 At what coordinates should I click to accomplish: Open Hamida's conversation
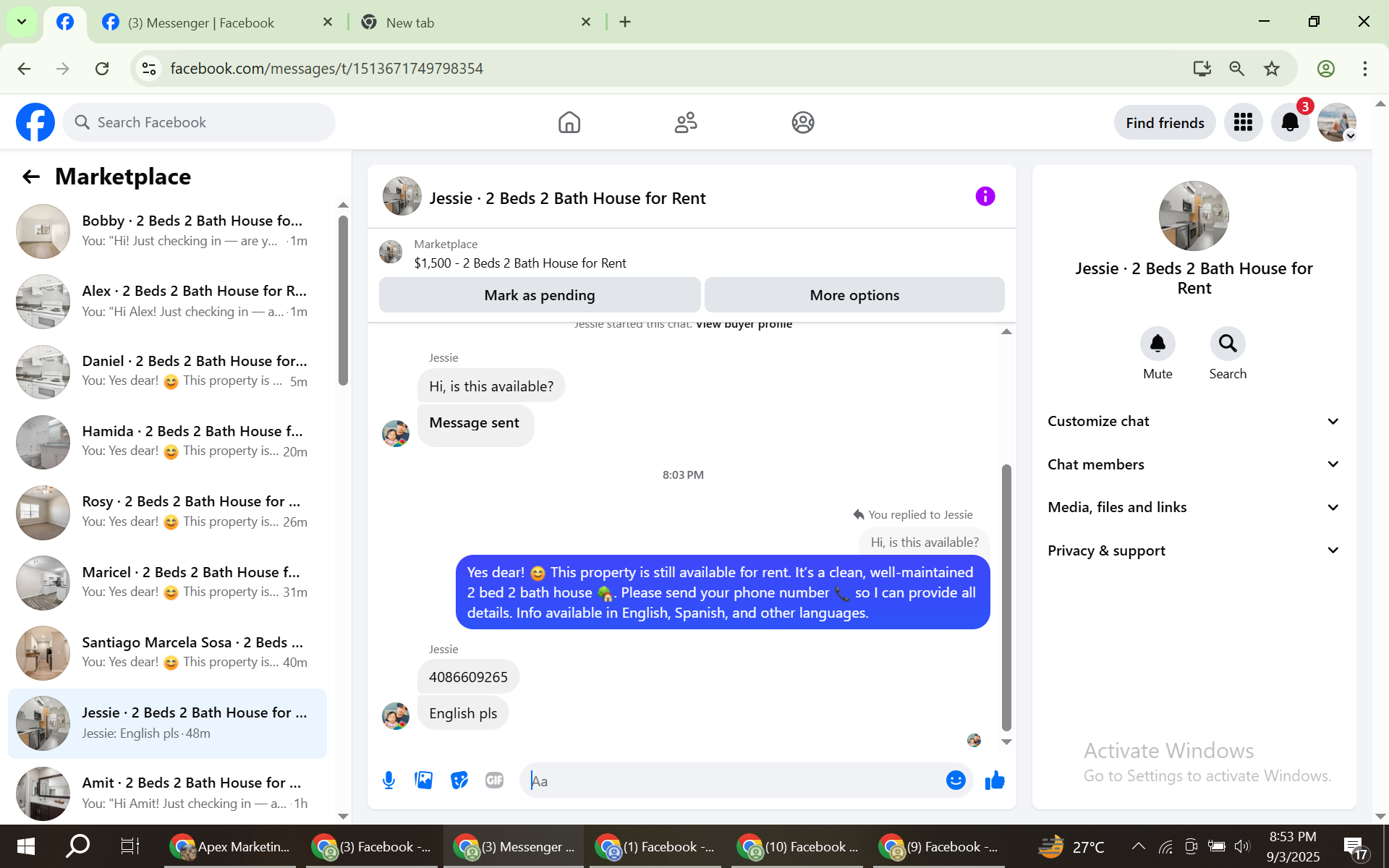tap(167, 441)
